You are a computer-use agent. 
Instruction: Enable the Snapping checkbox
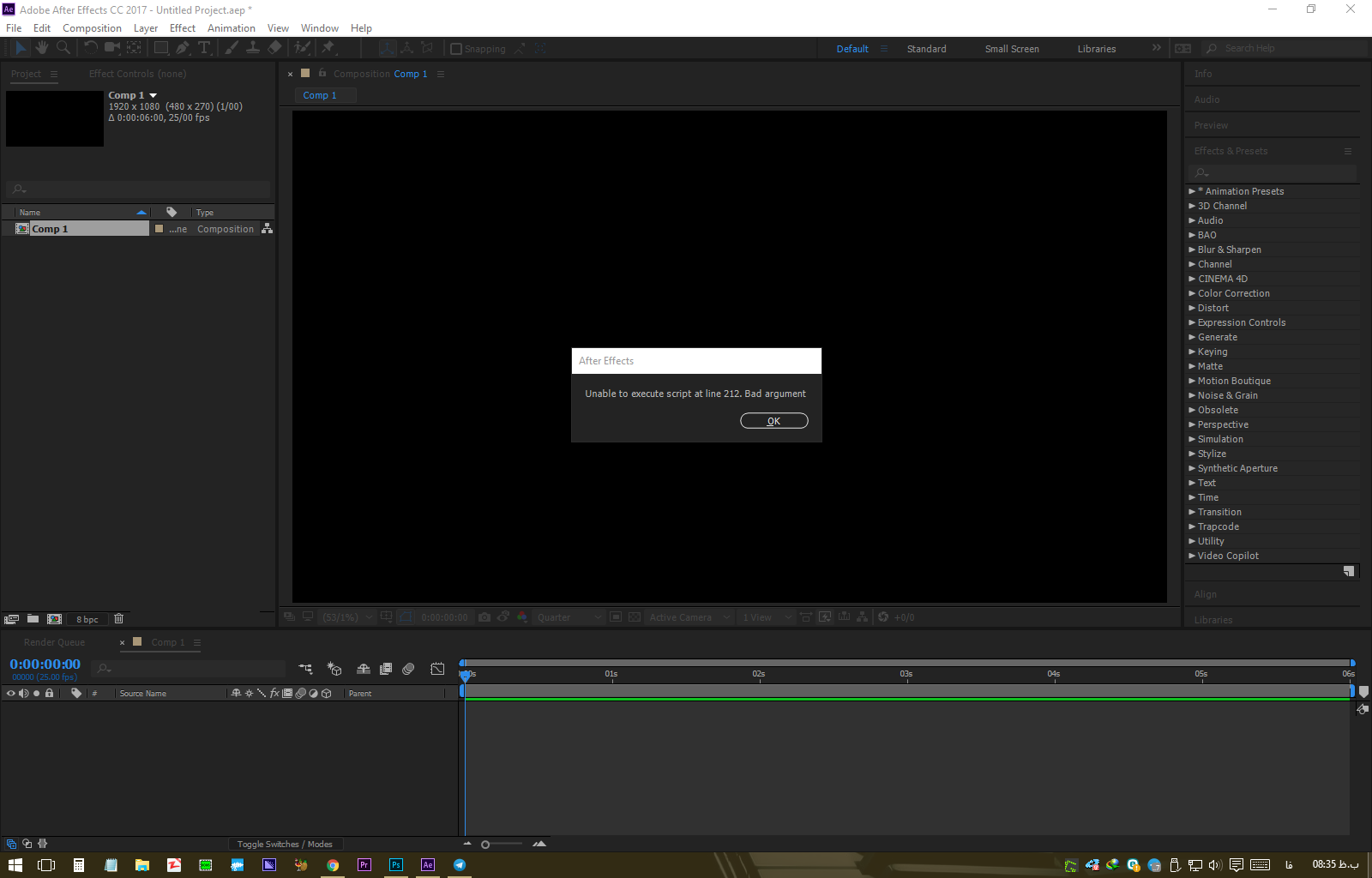[456, 49]
